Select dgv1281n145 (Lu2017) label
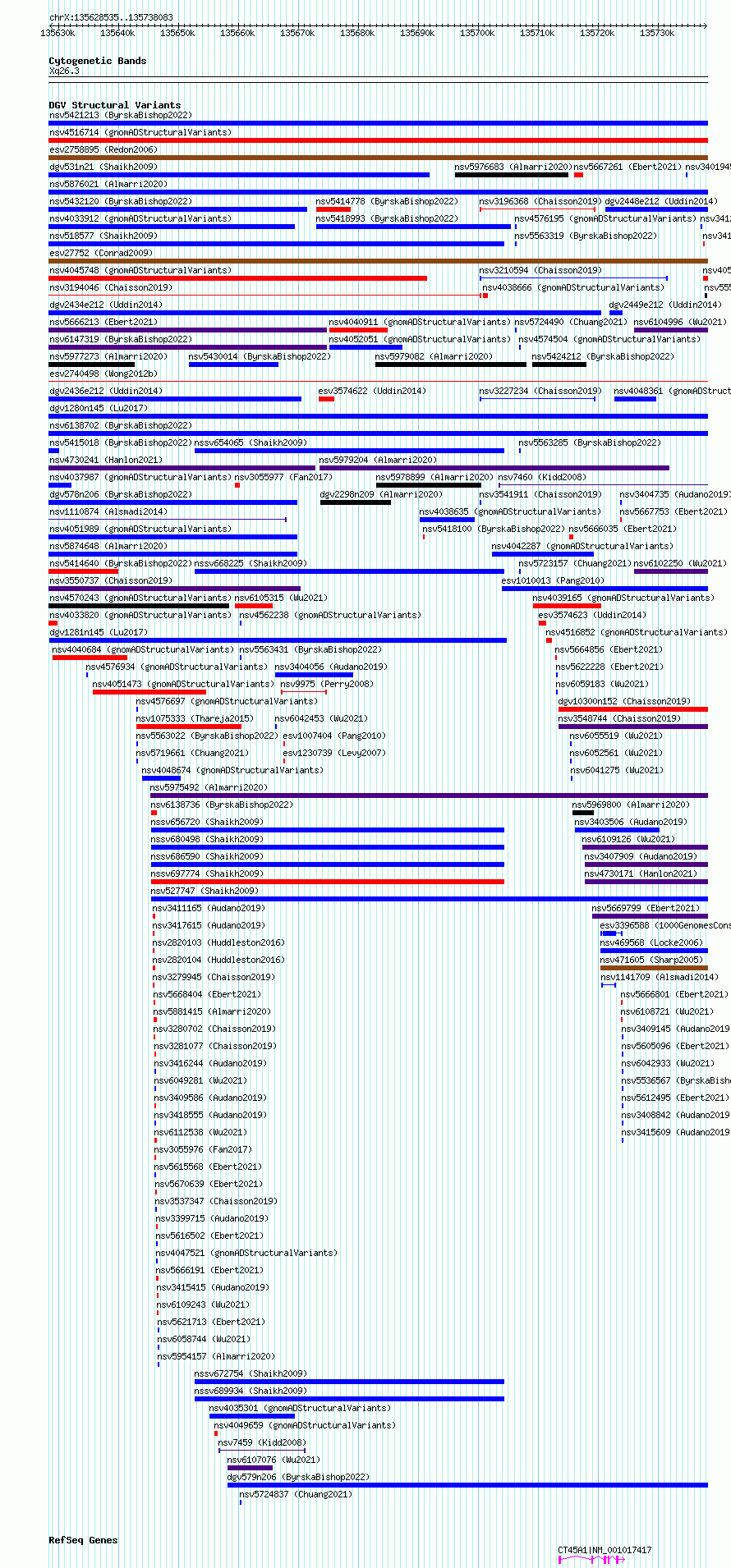This screenshot has height=1568, width=731. (98, 632)
